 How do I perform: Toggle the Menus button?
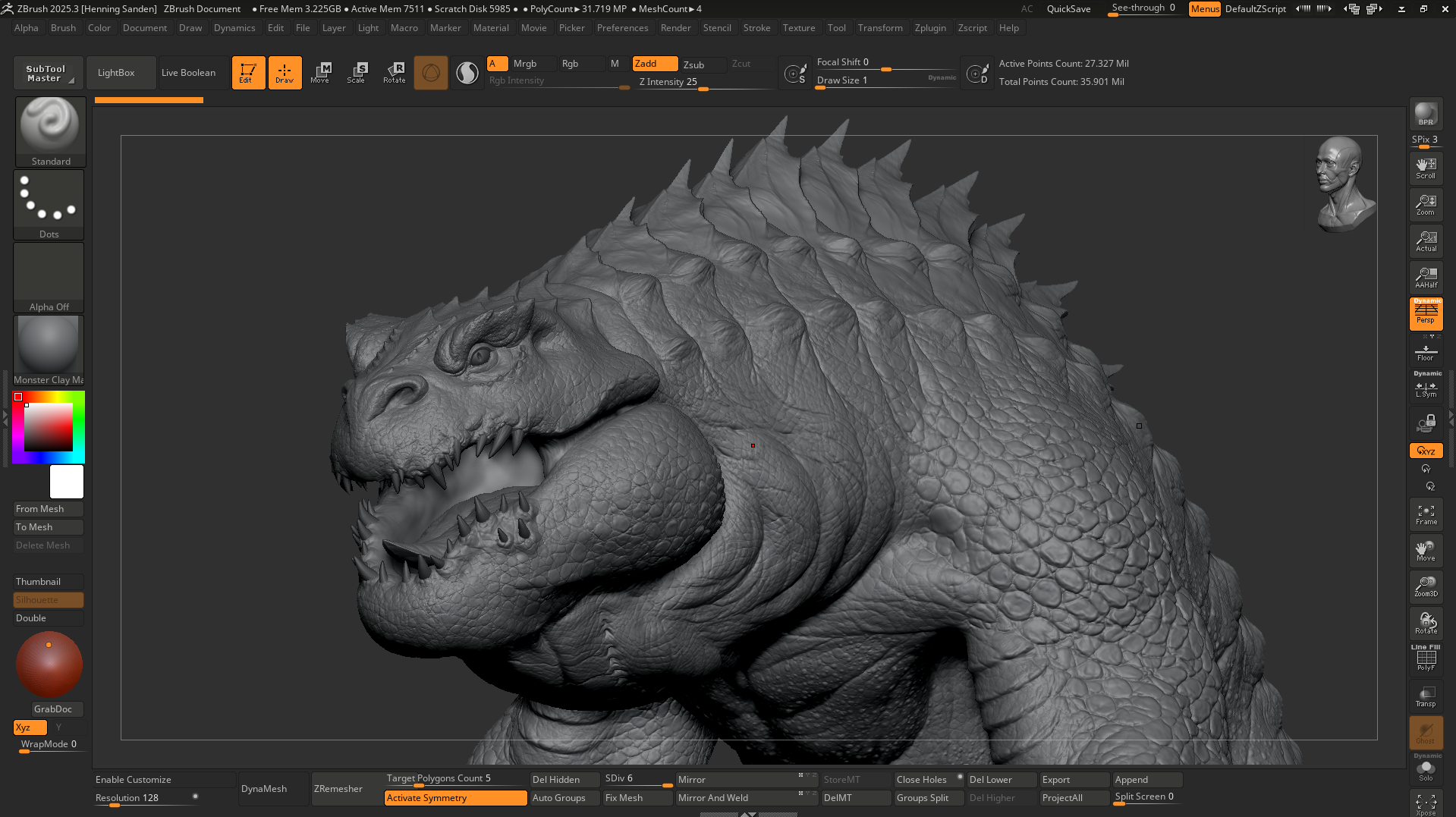(1204, 9)
